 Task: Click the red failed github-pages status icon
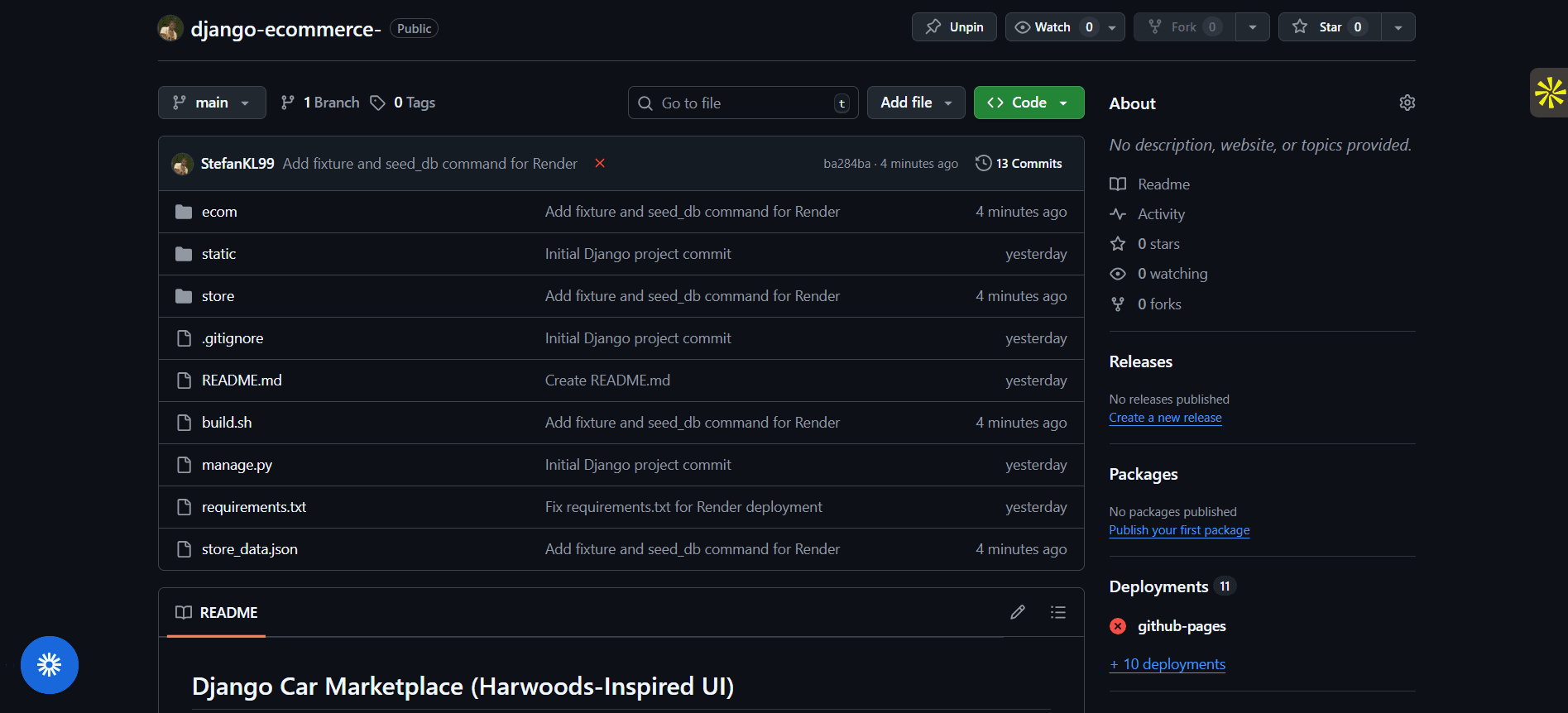pyautogui.click(x=1118, y=626)
